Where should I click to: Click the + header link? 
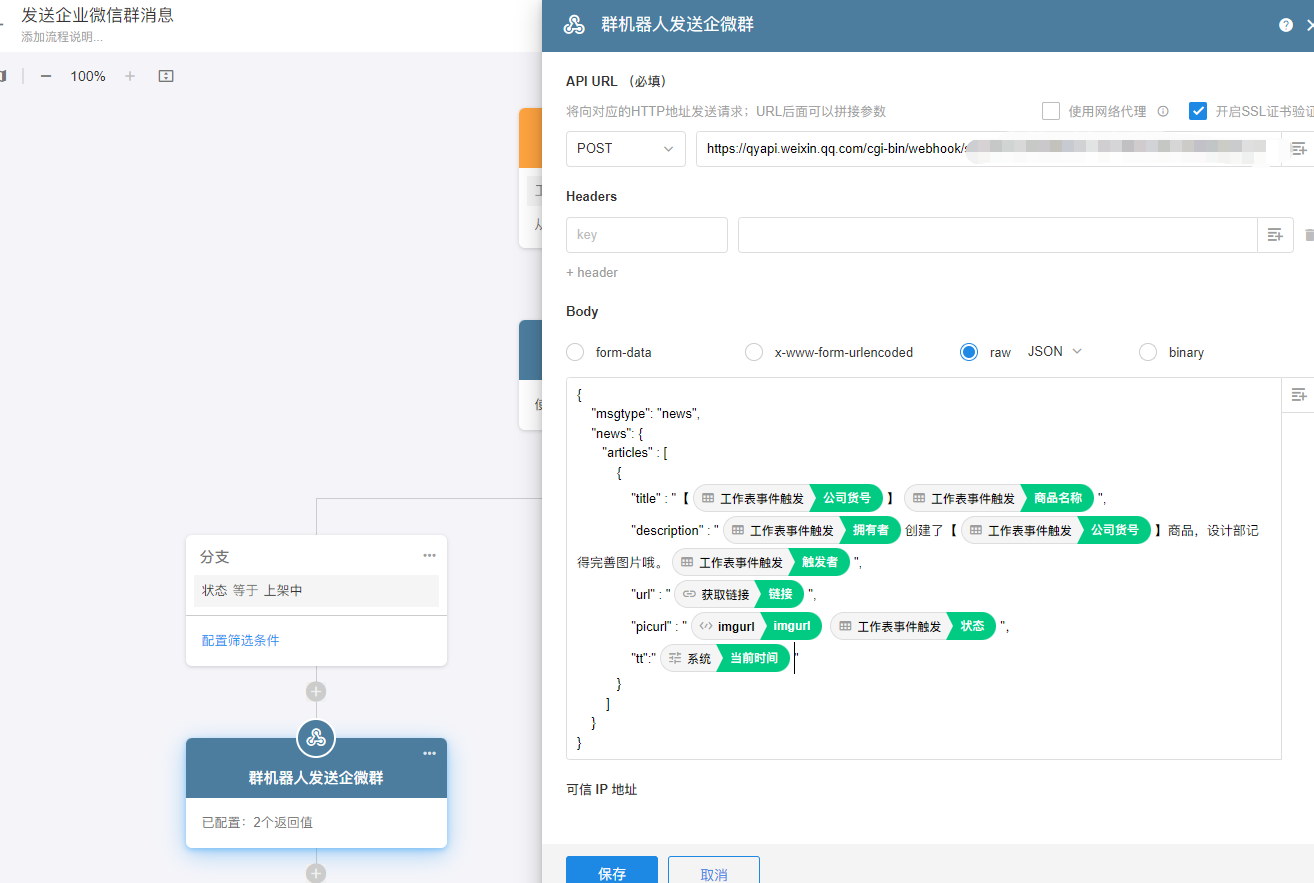pyautogui.click(x=592, y=272)
